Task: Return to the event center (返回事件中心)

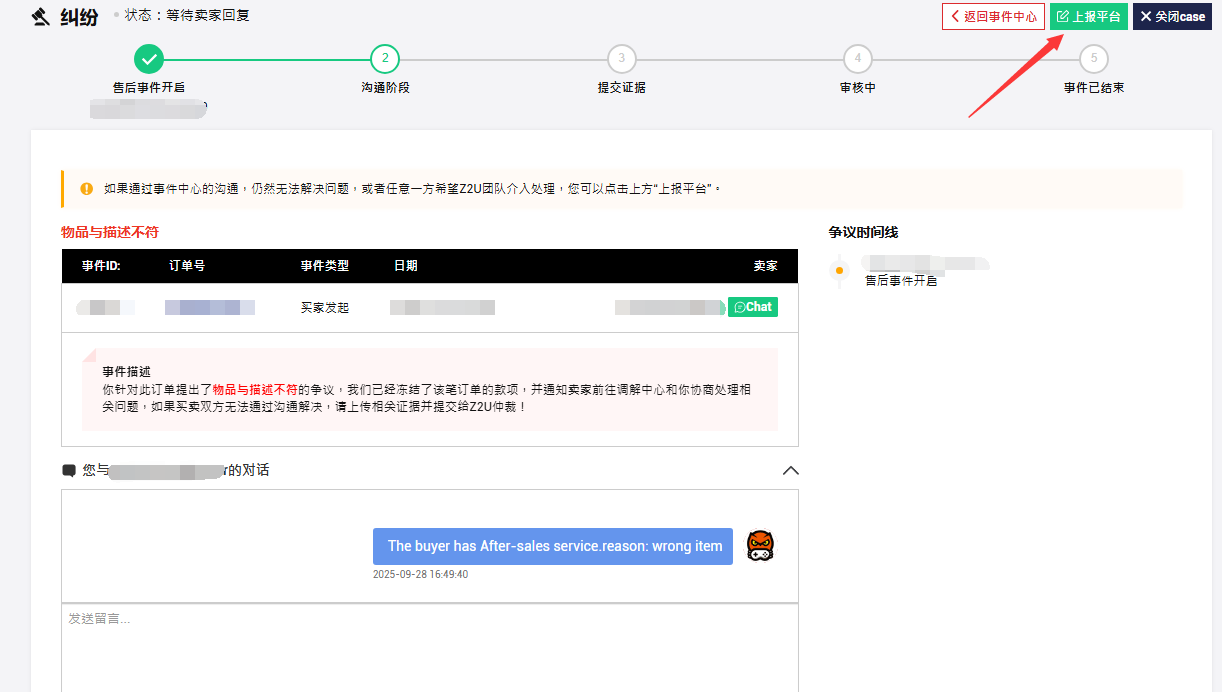Action: [x=993, y=17]
